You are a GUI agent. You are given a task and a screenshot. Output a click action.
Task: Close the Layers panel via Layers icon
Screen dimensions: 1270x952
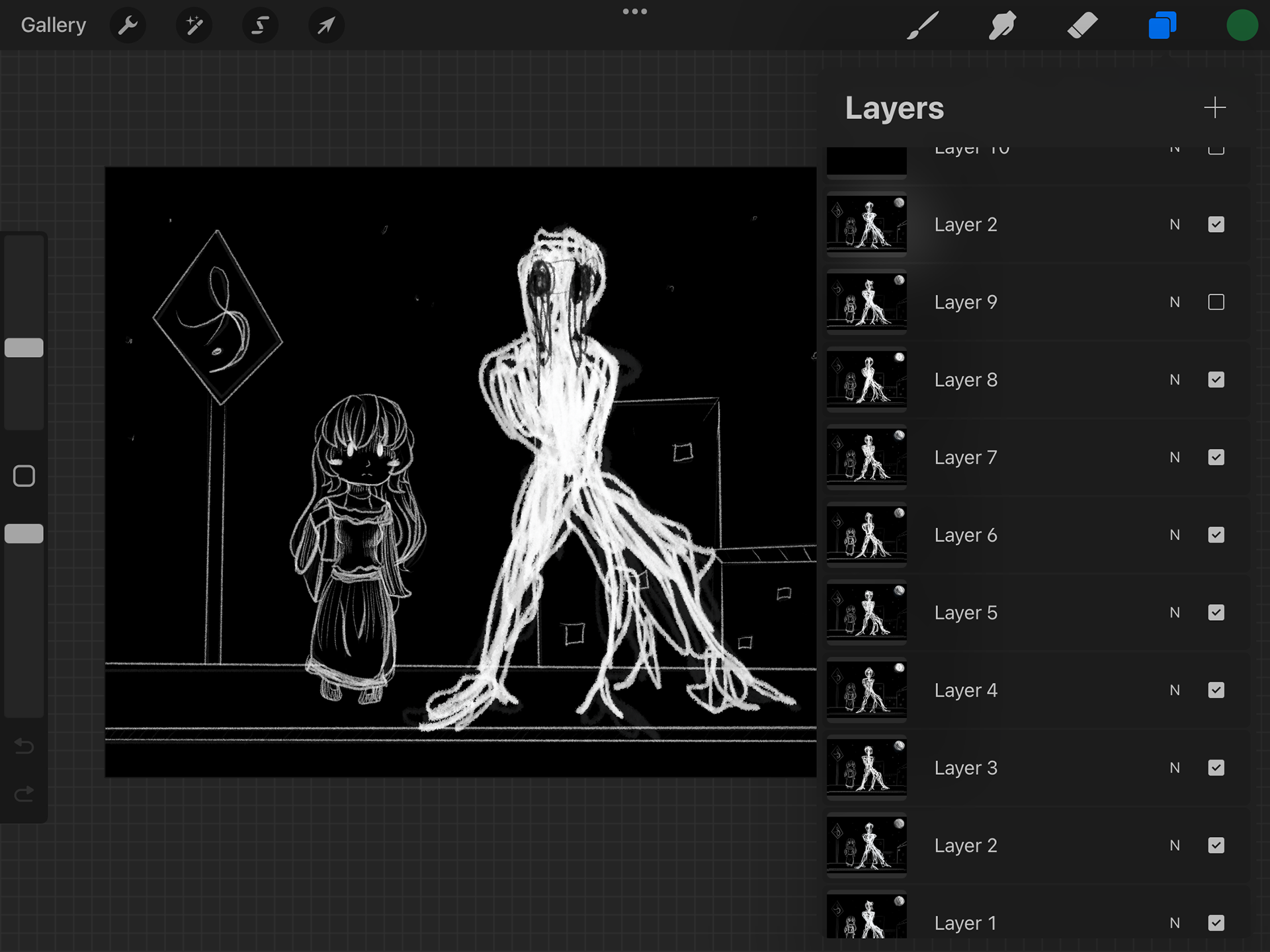point(1162,26)
